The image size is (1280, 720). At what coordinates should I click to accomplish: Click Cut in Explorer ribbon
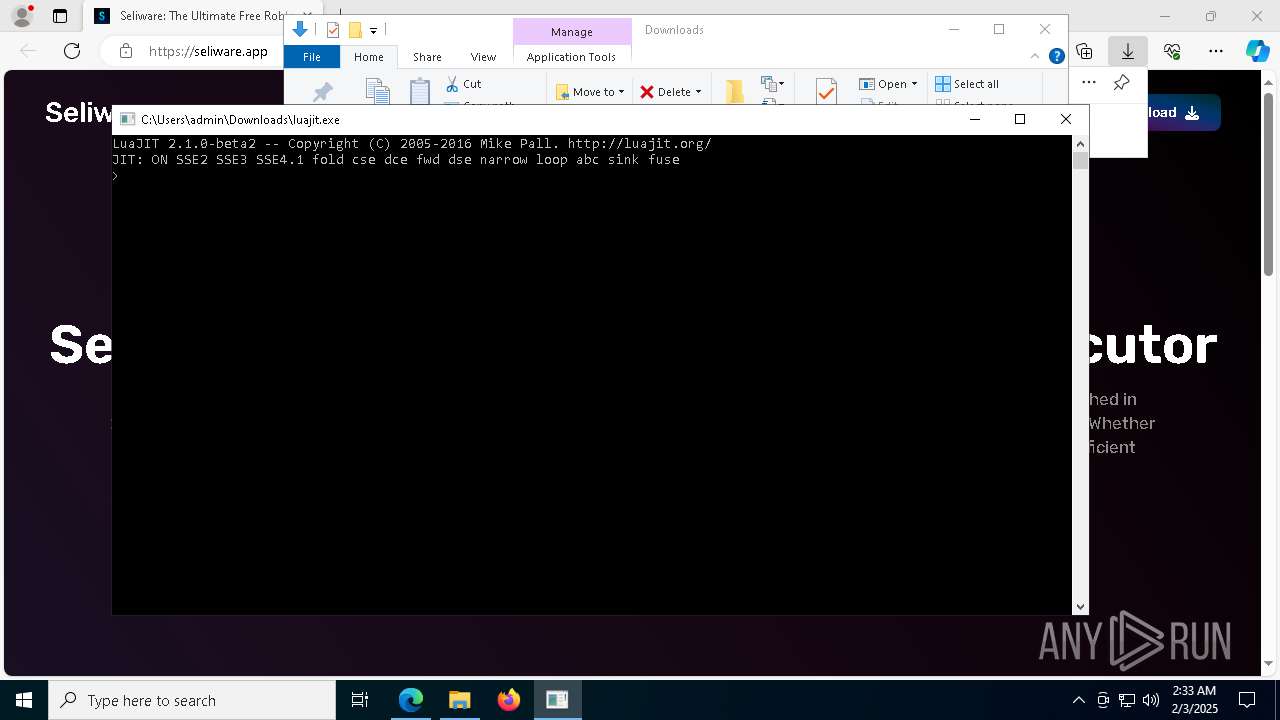pyautogui.click(x=464, y=84)
